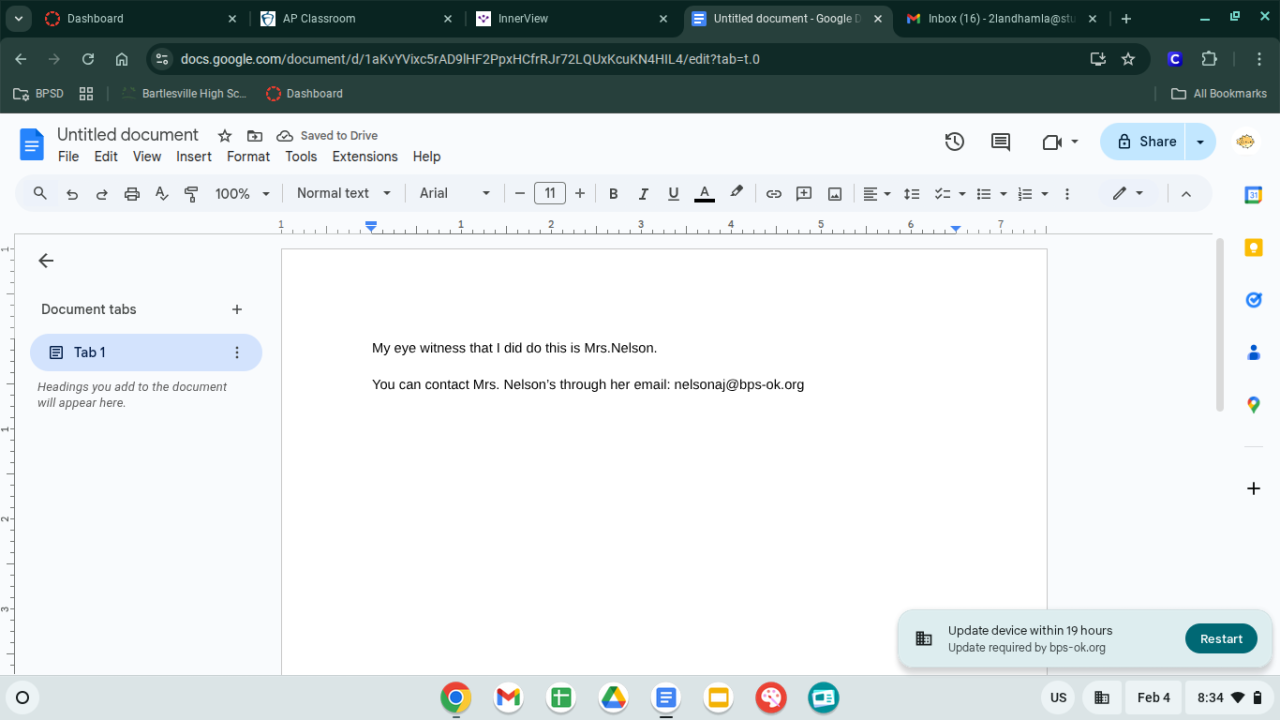Insert an image from the toolbar
Viewport: 1280px width, 720px height.
coord(835,194)
